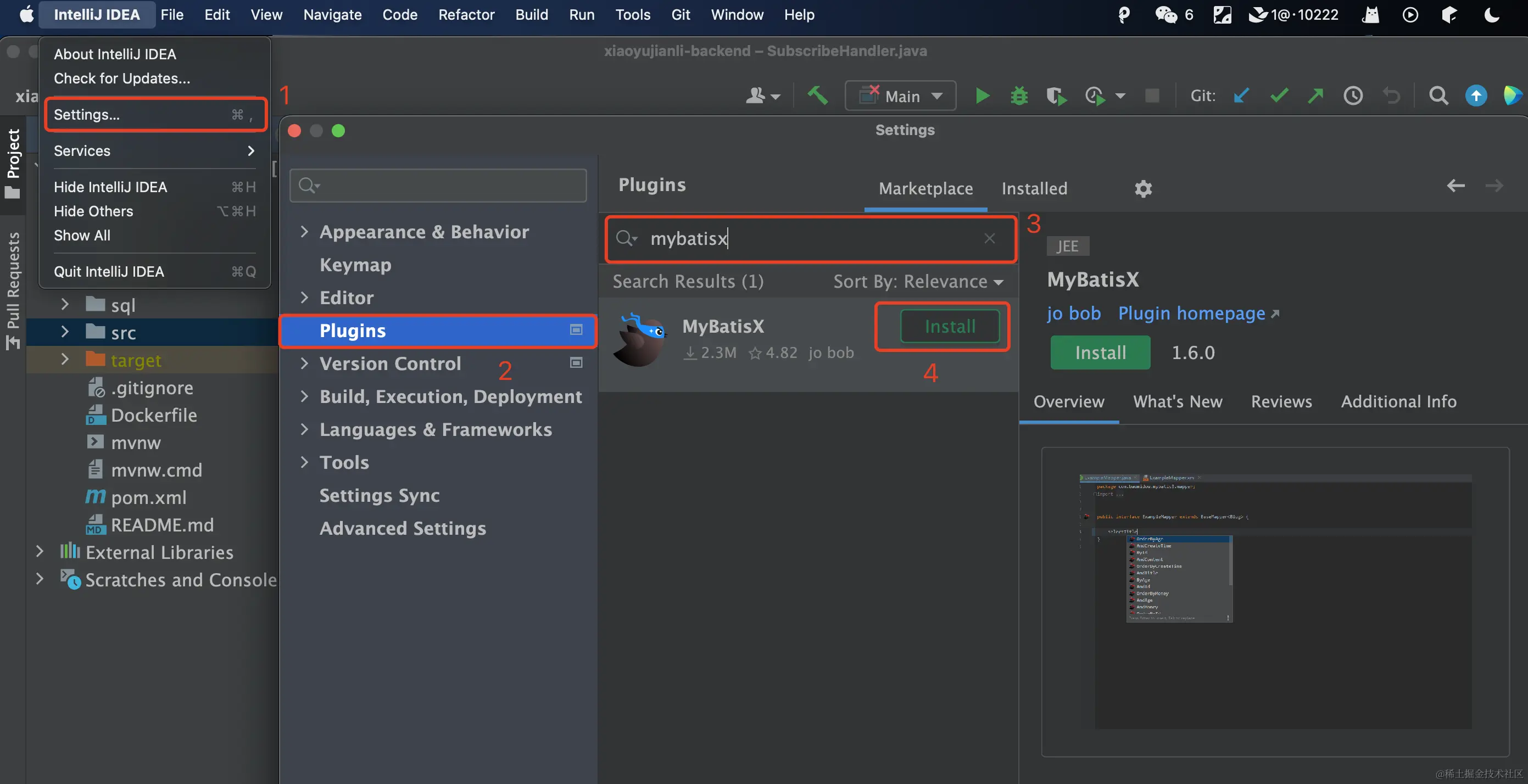The width and height of the screenshot is (1528, 784).
Task: Click the Stop square icon in toolbar
Action: [x=1152, y=96]
